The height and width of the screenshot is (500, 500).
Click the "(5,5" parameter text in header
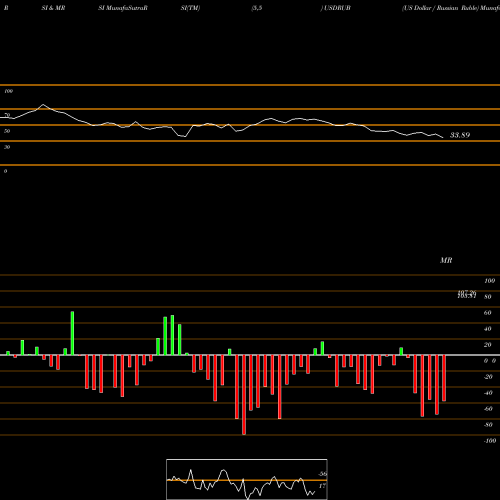257,8
